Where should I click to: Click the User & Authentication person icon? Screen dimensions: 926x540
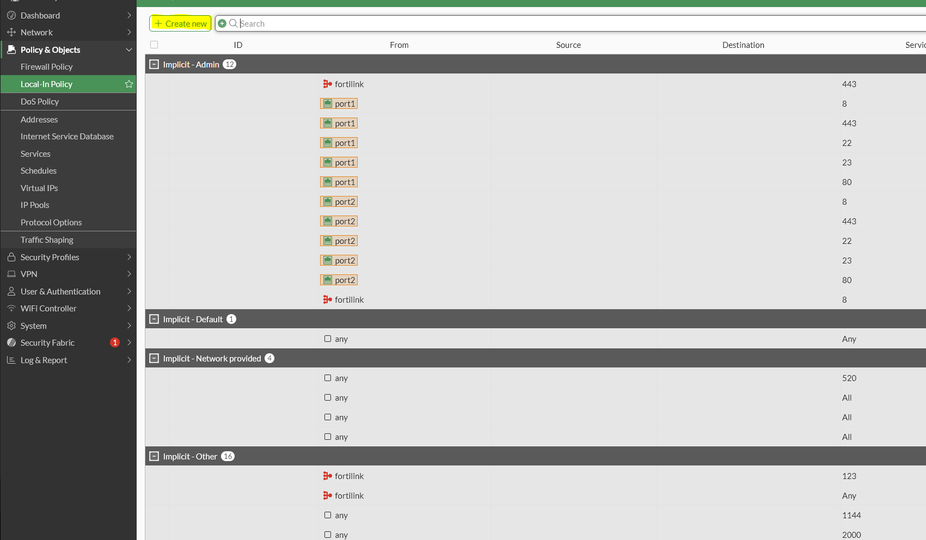(11, 291)
